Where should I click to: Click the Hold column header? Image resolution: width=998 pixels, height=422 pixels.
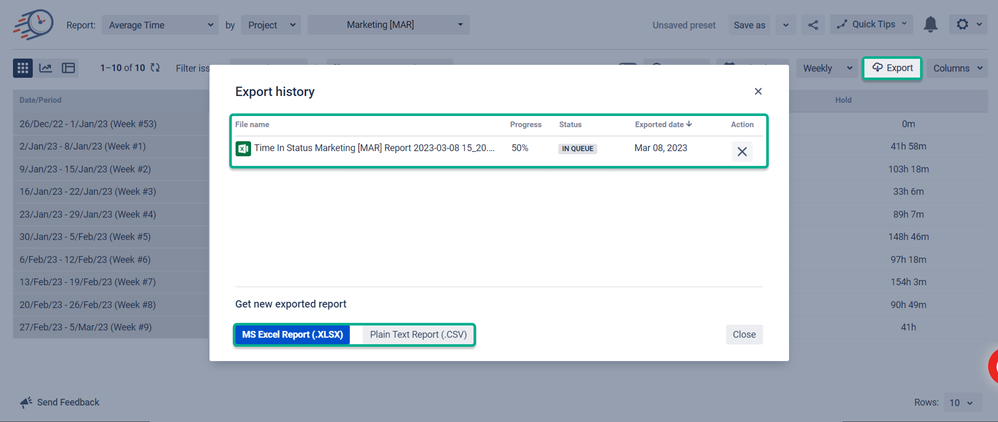tap(843, 101)
